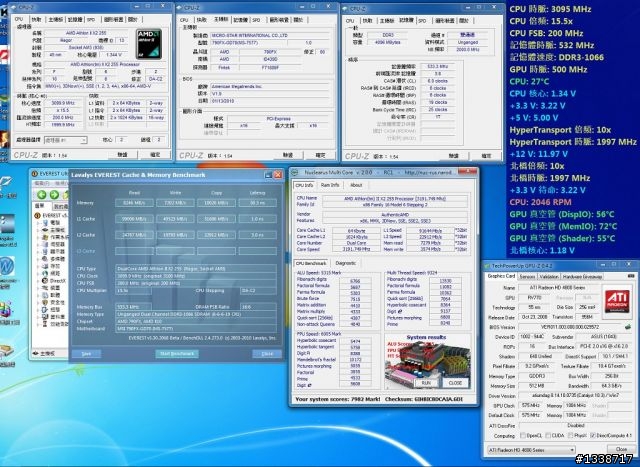Click the DirectX icon in EVEREST tree
Viewport: 640px width, 467px height.
point(45,281)
